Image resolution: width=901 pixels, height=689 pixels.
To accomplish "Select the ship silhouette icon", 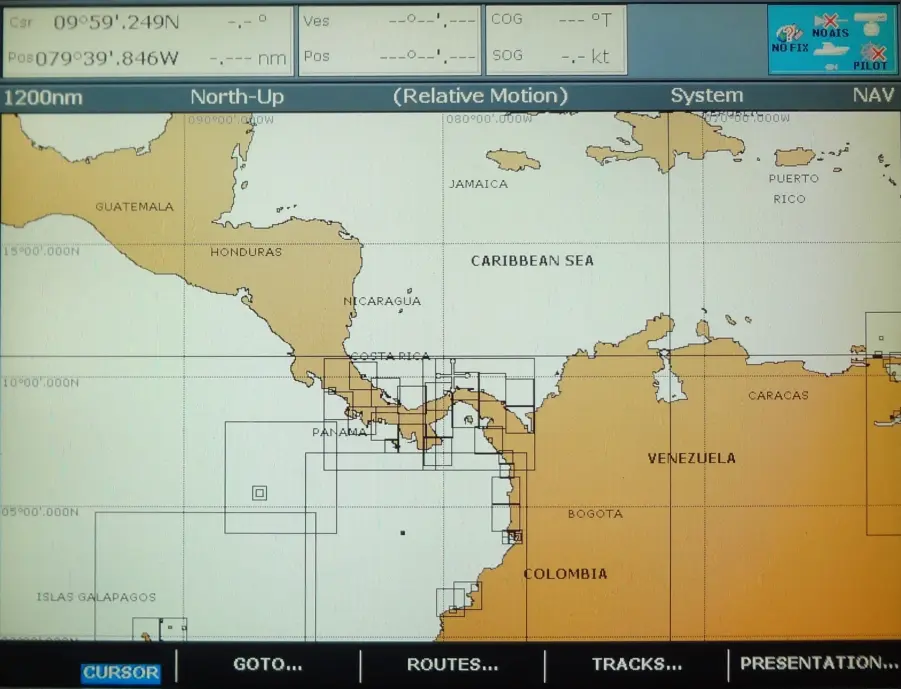I will click(x=829, y=49).
